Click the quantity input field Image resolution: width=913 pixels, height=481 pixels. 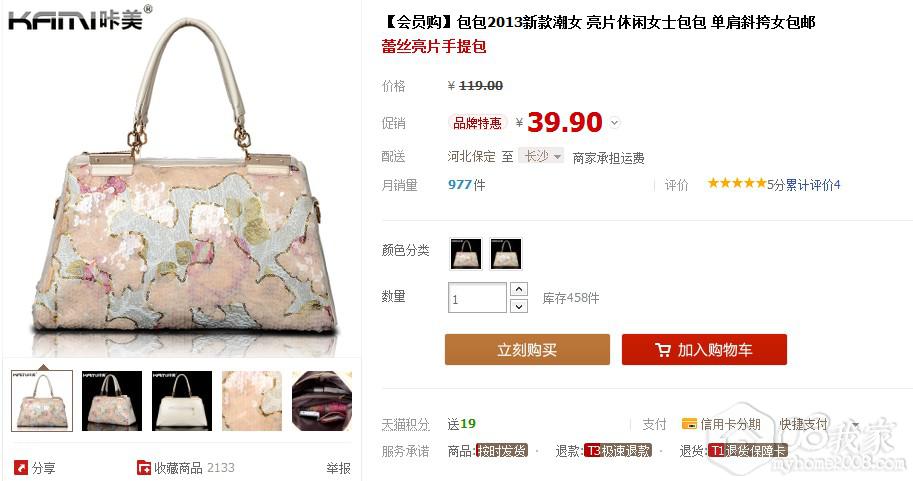477,298
